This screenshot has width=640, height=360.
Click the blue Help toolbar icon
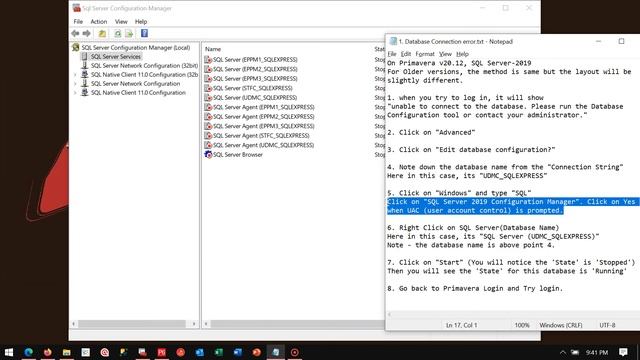point(144,33)
